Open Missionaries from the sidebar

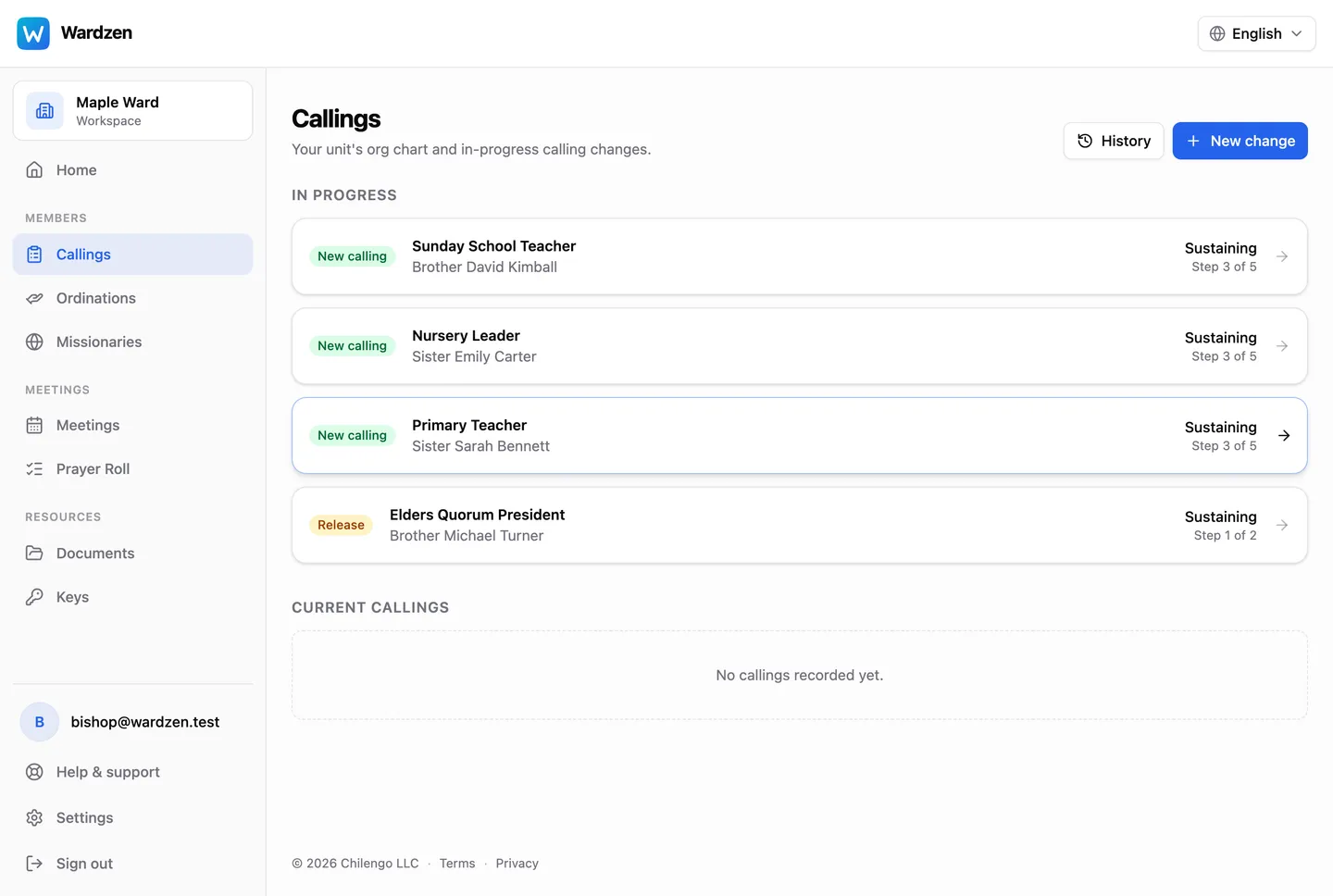(132, 342)
